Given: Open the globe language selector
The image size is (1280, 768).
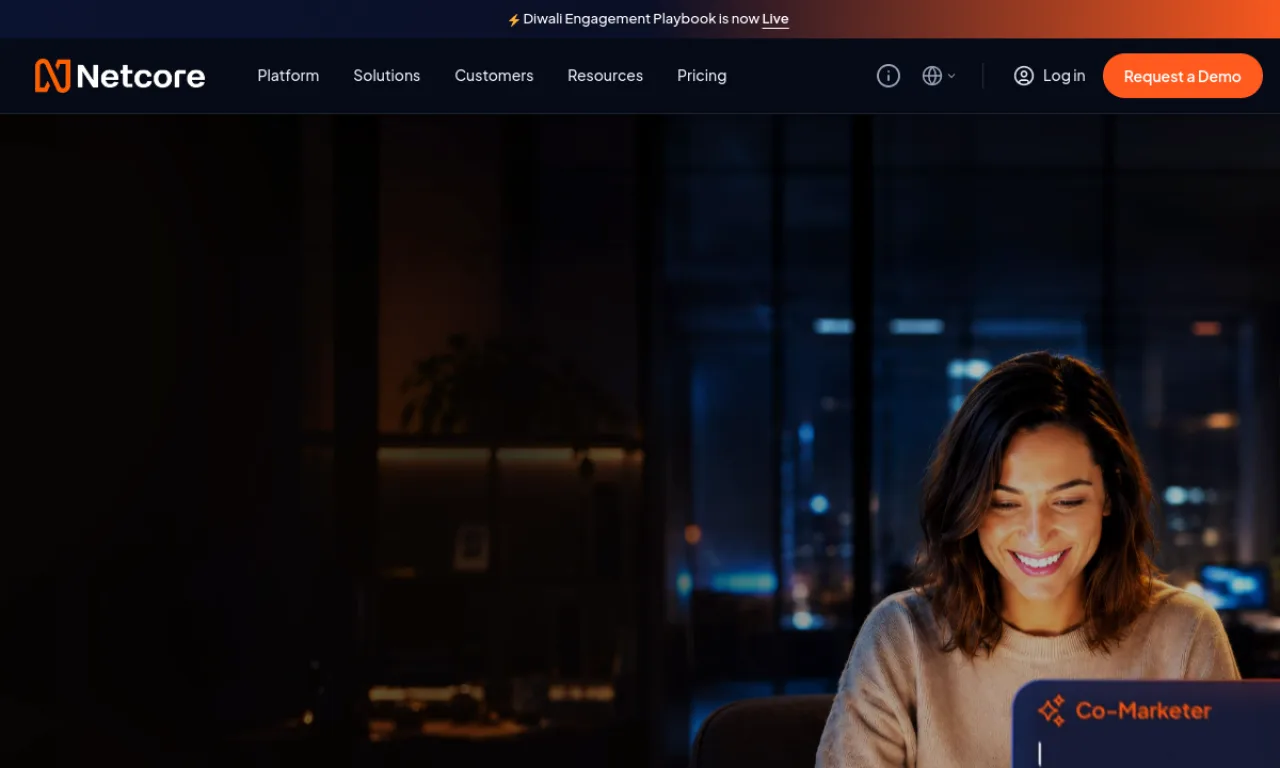Looking at the screenshot, I should [x=938, y=76].
